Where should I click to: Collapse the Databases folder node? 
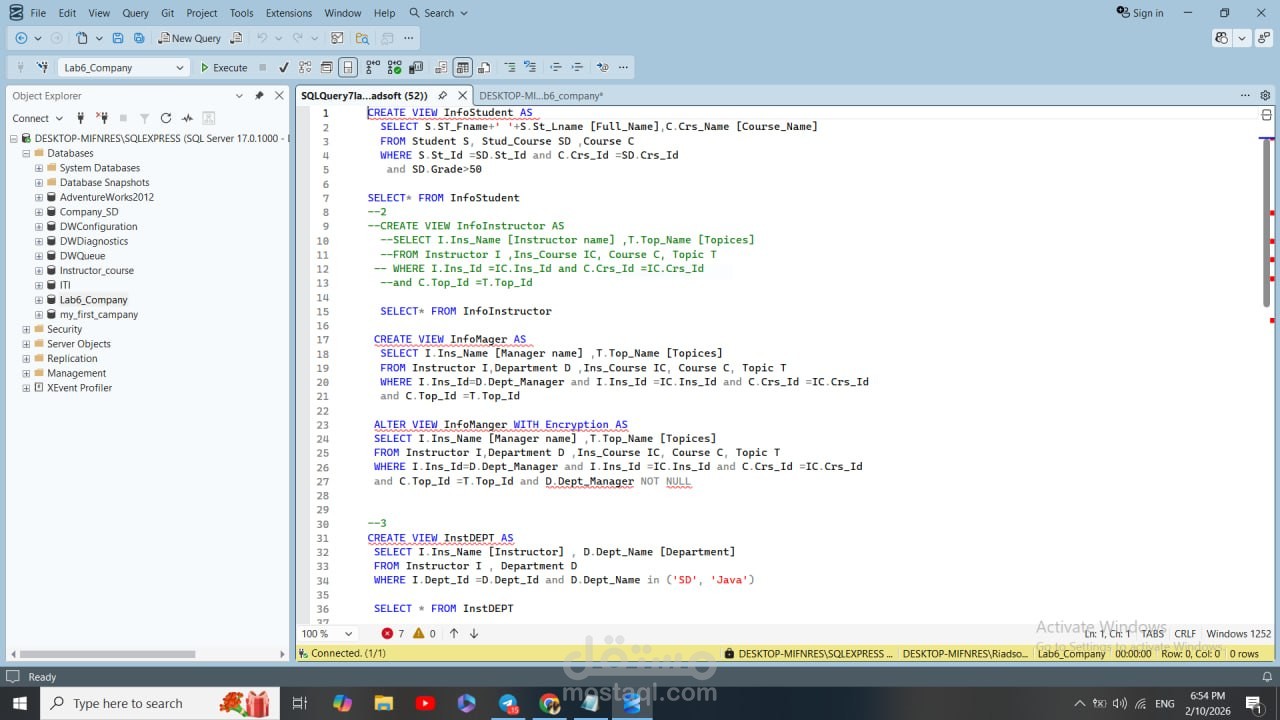[26, 153]
